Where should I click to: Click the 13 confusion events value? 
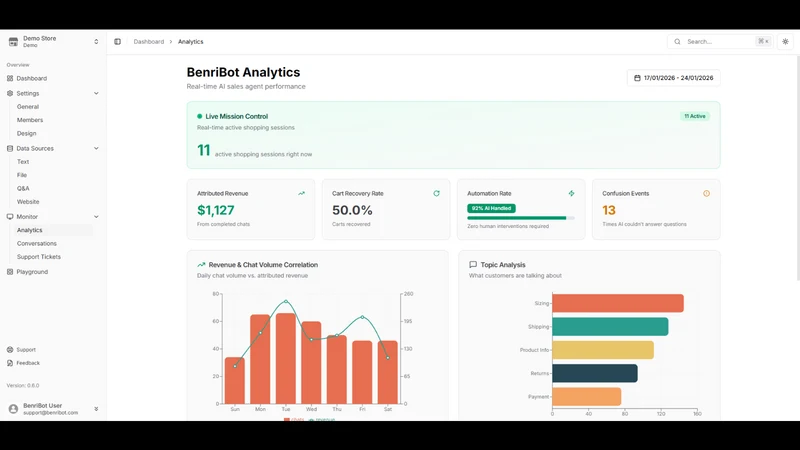[609, 210]
